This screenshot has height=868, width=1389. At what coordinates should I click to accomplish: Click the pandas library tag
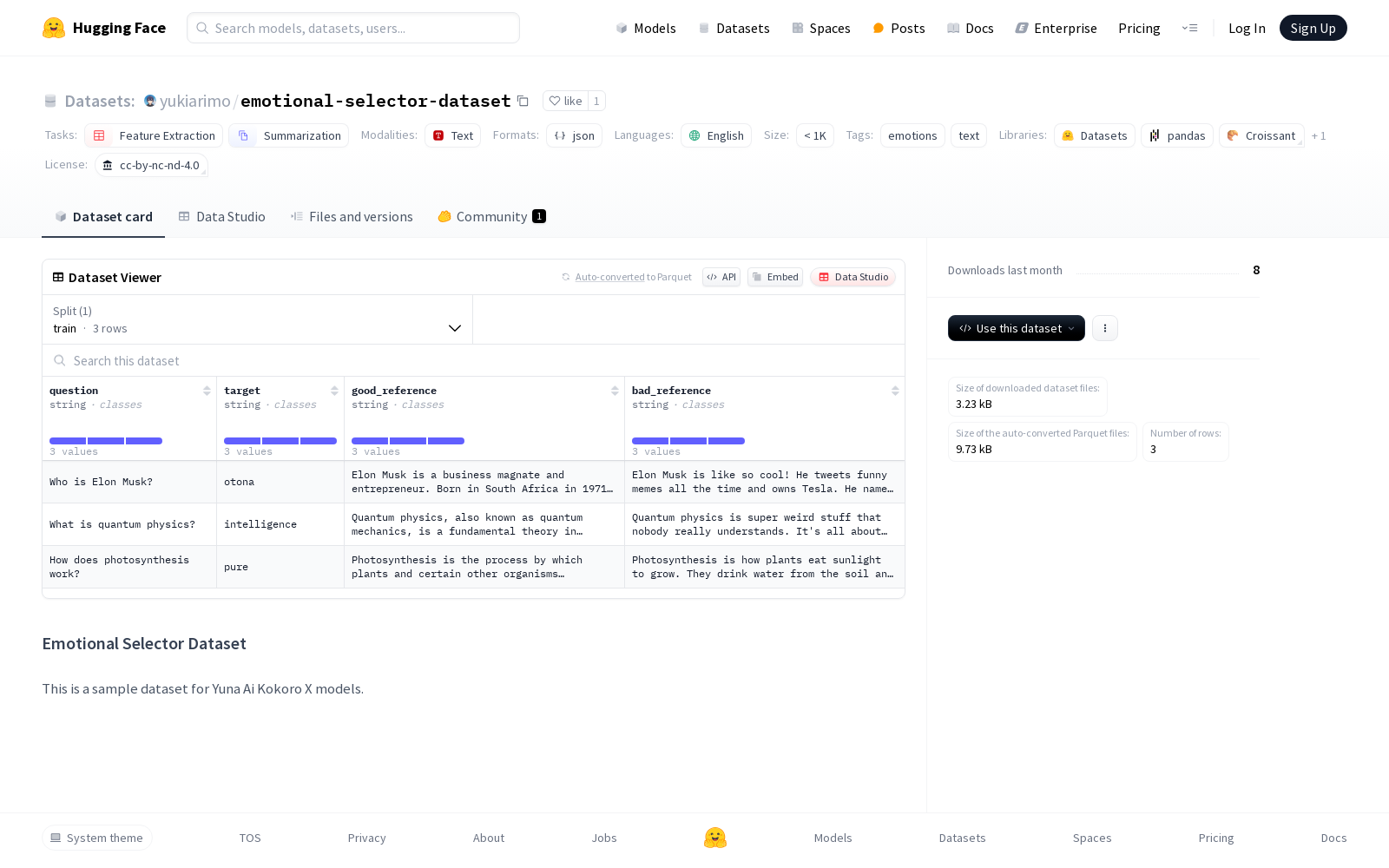(x=1177, y=135)
